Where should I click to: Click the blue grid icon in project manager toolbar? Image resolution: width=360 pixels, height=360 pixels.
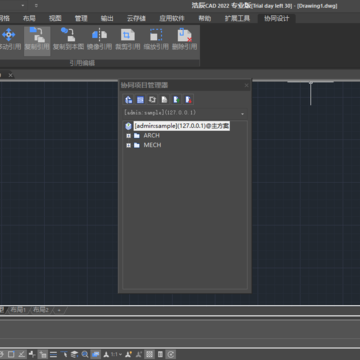tap(140, 99)
